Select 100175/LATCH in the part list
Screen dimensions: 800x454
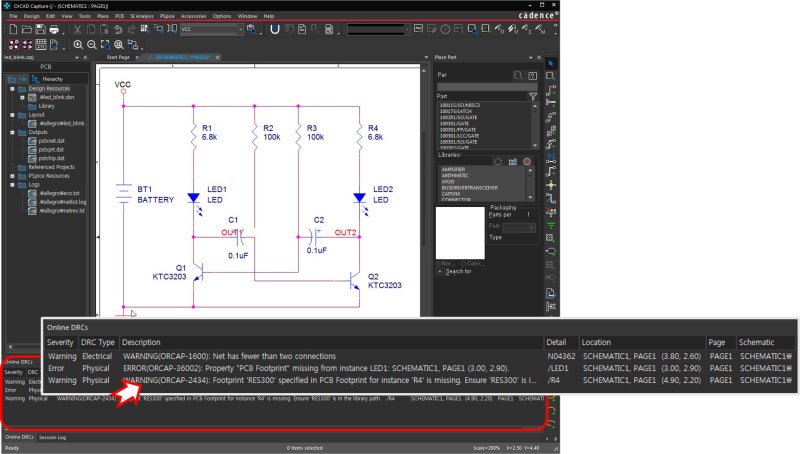click(456, 111)
